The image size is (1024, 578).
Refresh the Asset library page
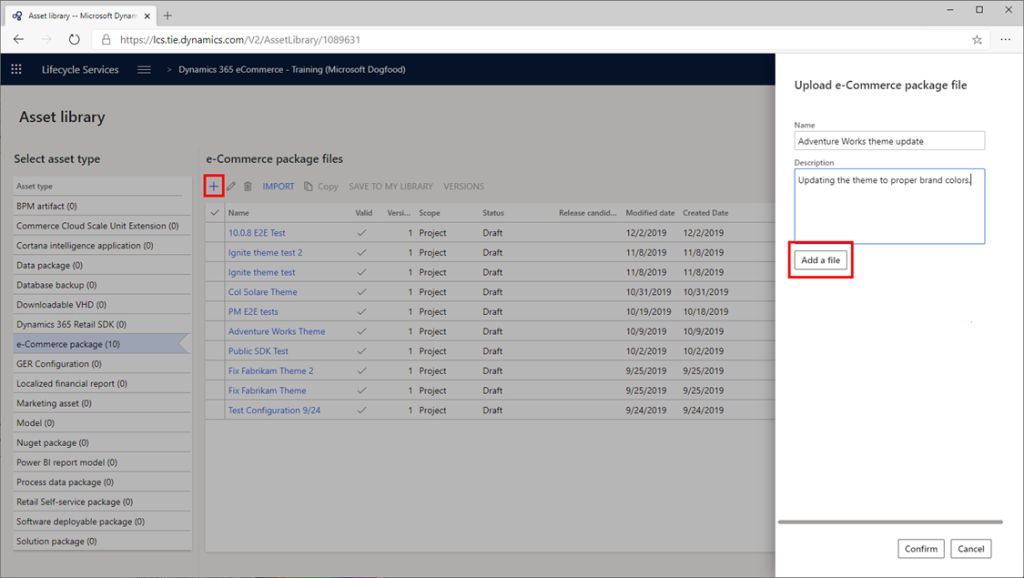coord(73,41)
